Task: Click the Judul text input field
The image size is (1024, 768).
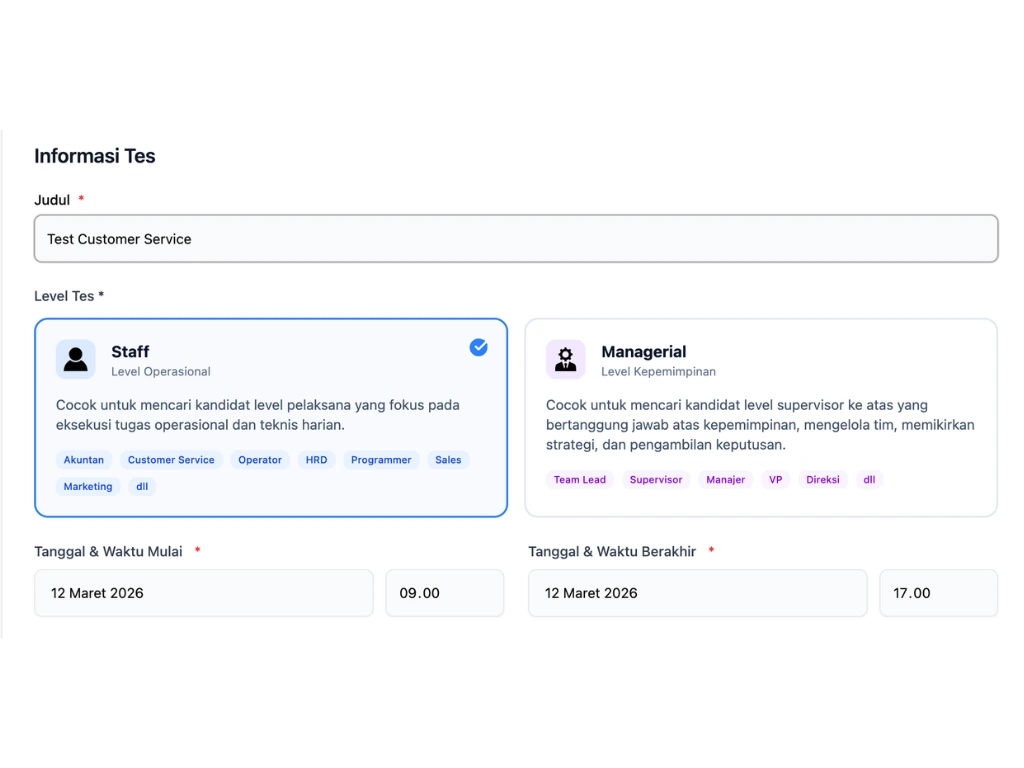Action: point(516,239)
